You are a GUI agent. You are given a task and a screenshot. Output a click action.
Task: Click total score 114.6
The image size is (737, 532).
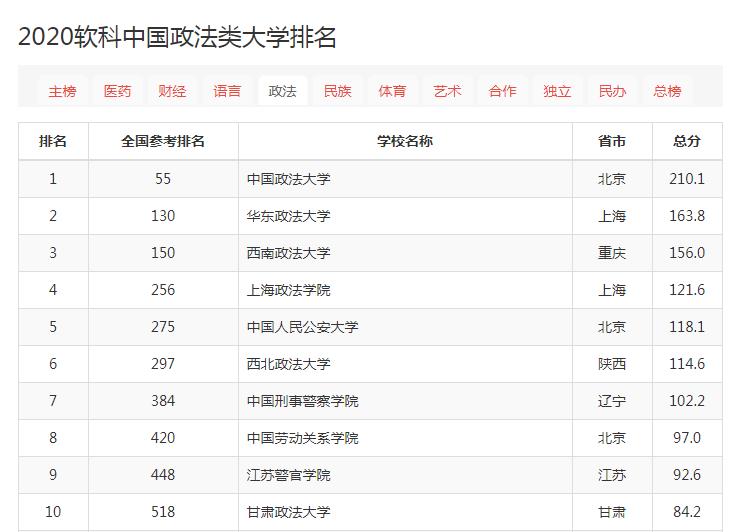tap(687, 364)
